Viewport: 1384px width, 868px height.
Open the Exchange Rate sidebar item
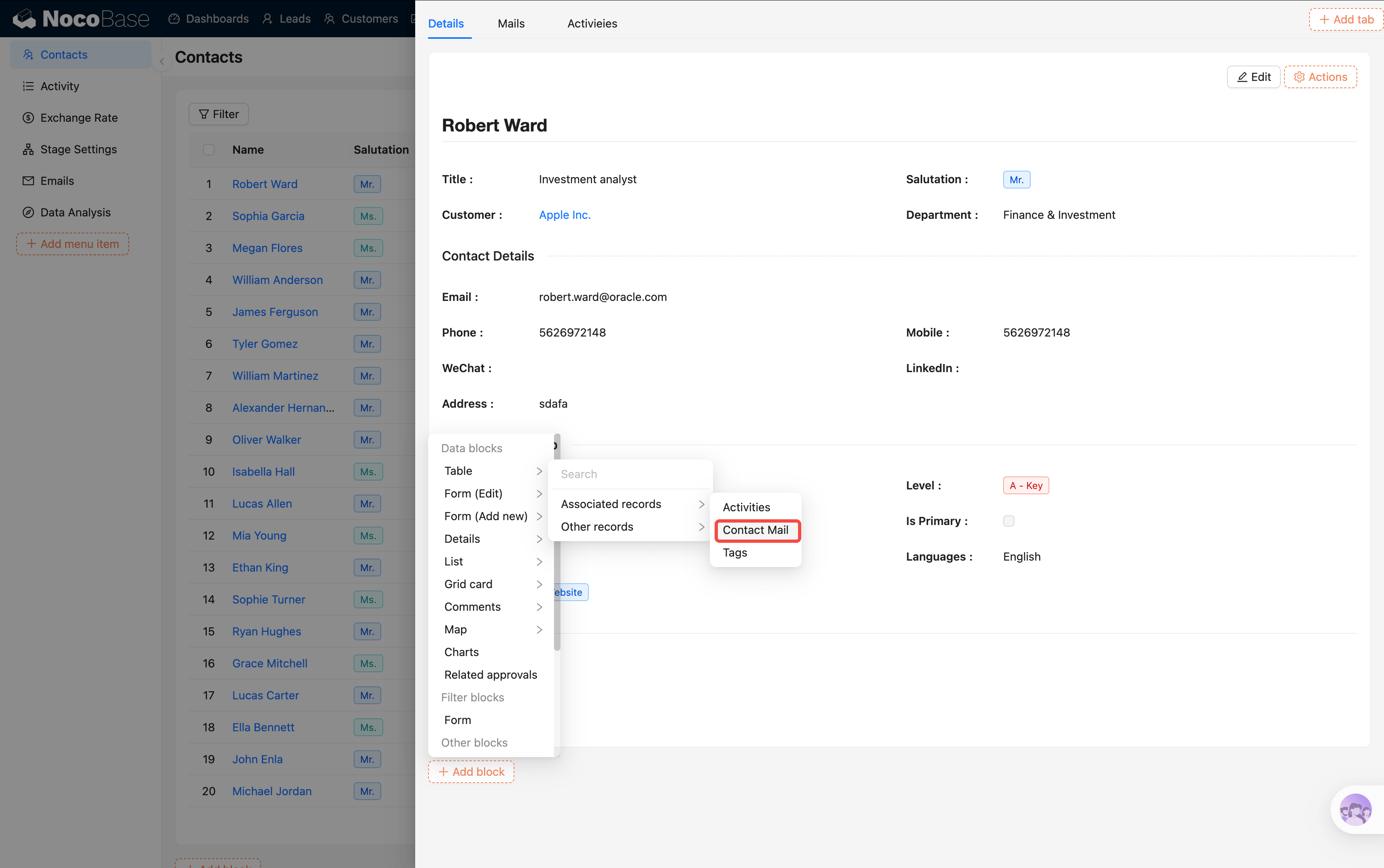click(79, 118)
